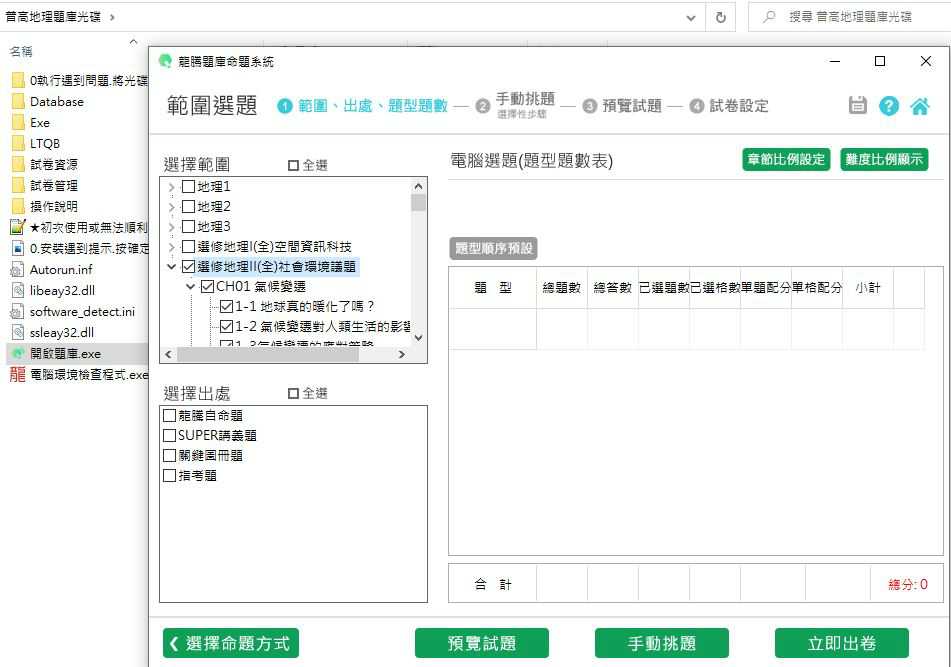The width and height of the screenshot is (951, 667).
Task: Go to step 1 範圍、出處、題型題數
Action: pos(363,106)
